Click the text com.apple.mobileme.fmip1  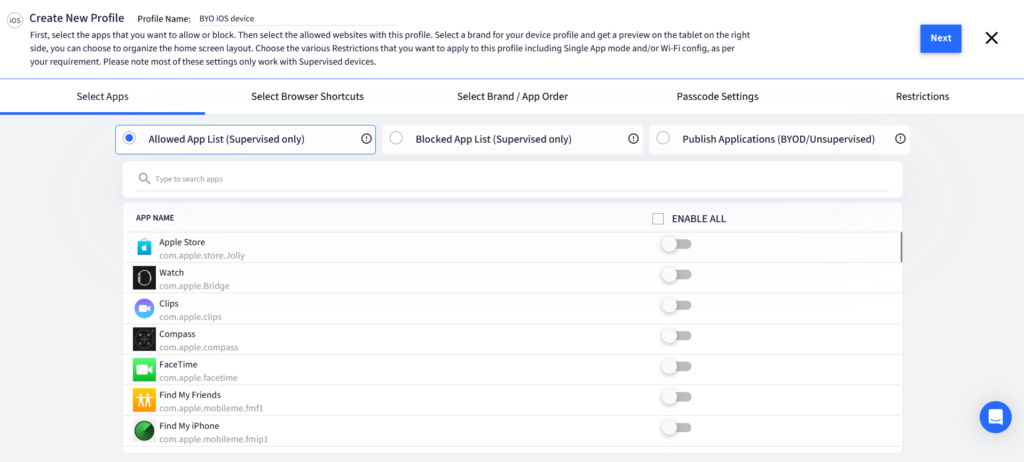coord(214,440)
